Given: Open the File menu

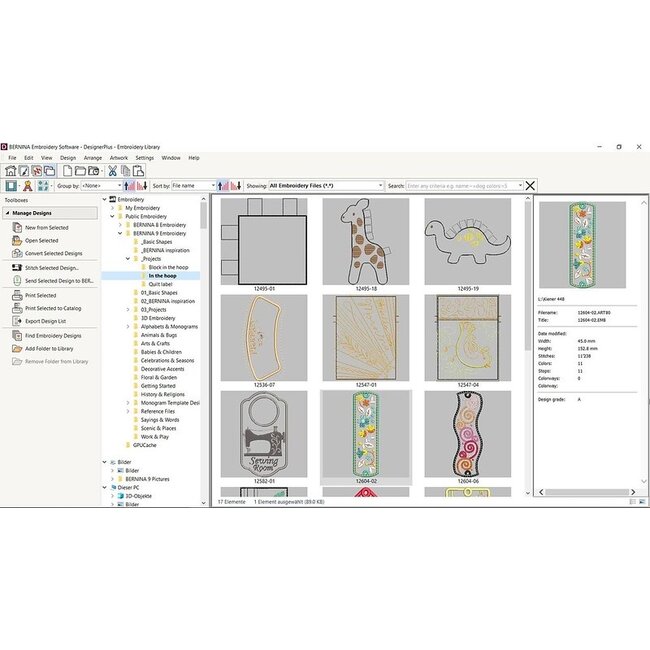Looking at the screenshot, I should [x=12, y=158].
